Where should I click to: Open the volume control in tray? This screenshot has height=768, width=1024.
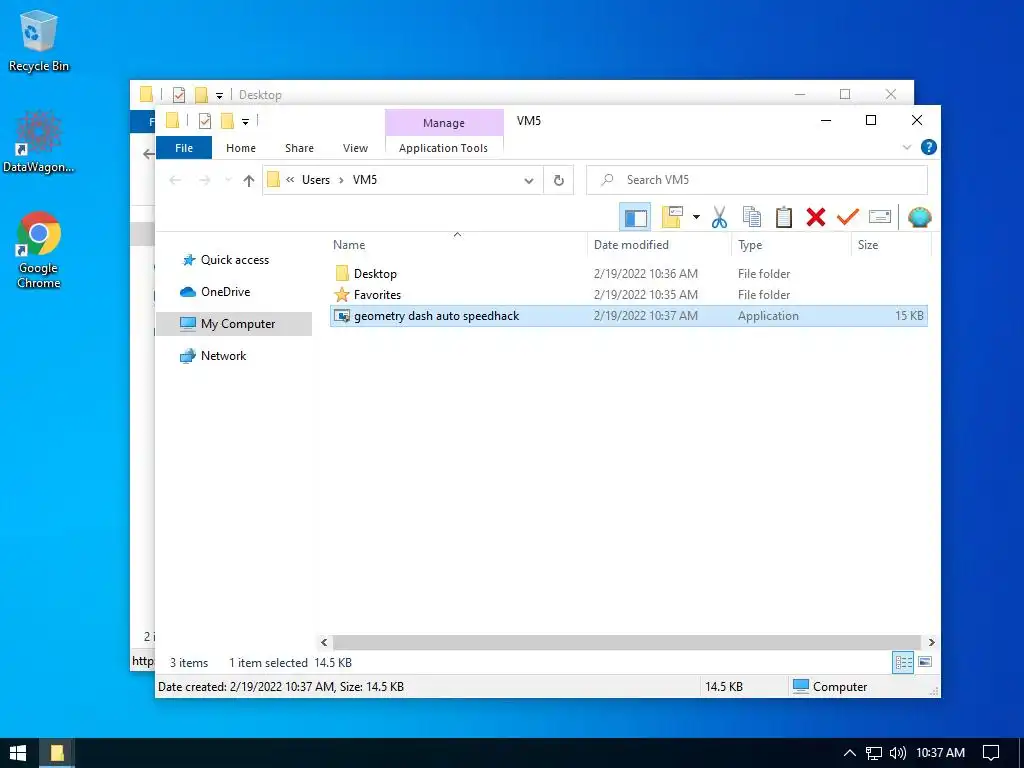pyautogui.click(x=898, y=753)
